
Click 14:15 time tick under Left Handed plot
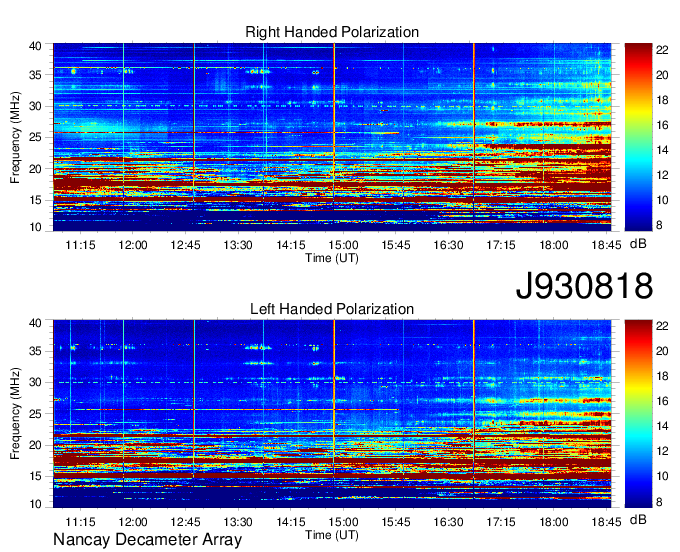(291, 522)
